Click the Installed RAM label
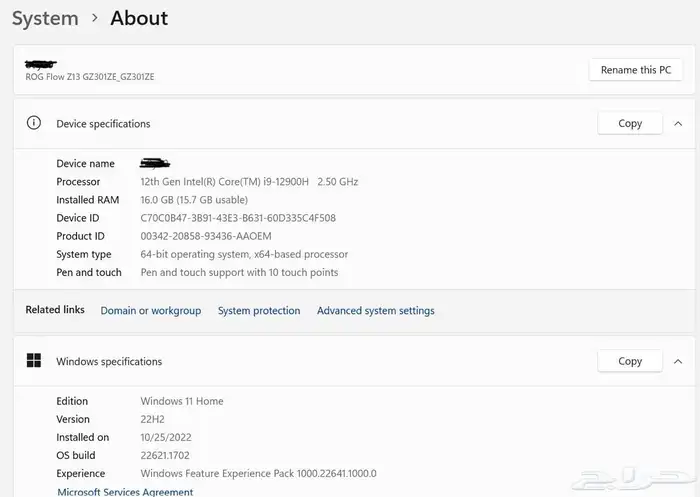The width and height of the screenshot is (700, 497). pos(88,200)
